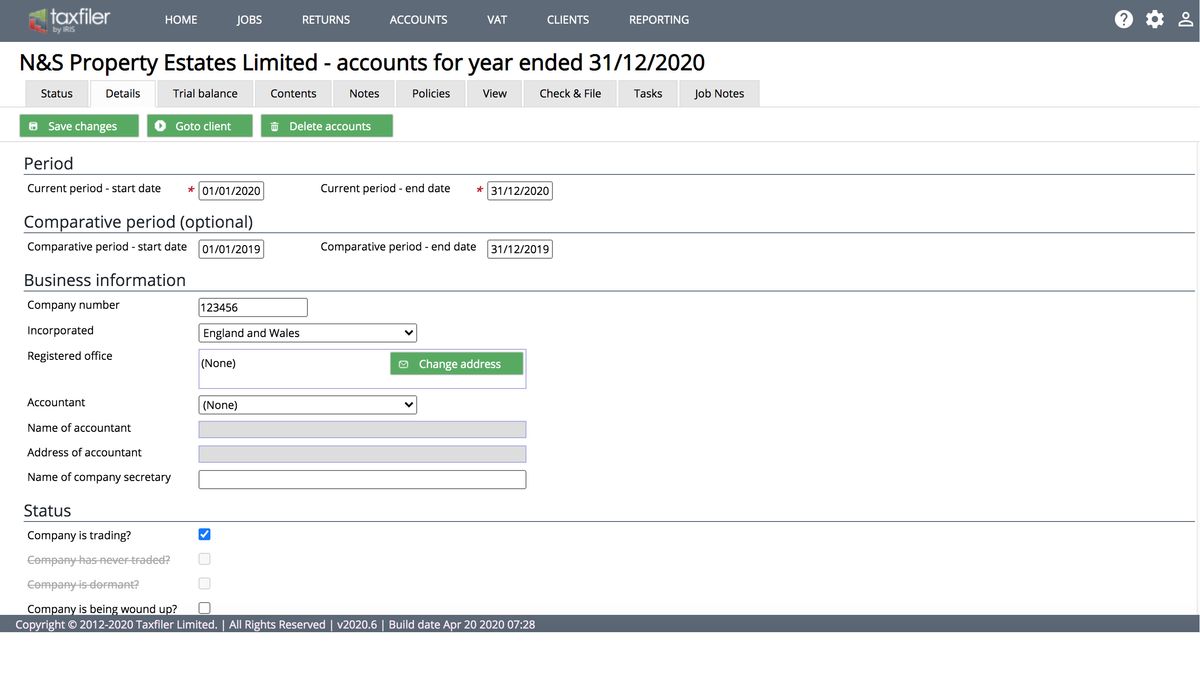The height and width of the screenshot is (675, 1200).
Task: Click the trash icon on Delete accounts
Action: point(274,126)
